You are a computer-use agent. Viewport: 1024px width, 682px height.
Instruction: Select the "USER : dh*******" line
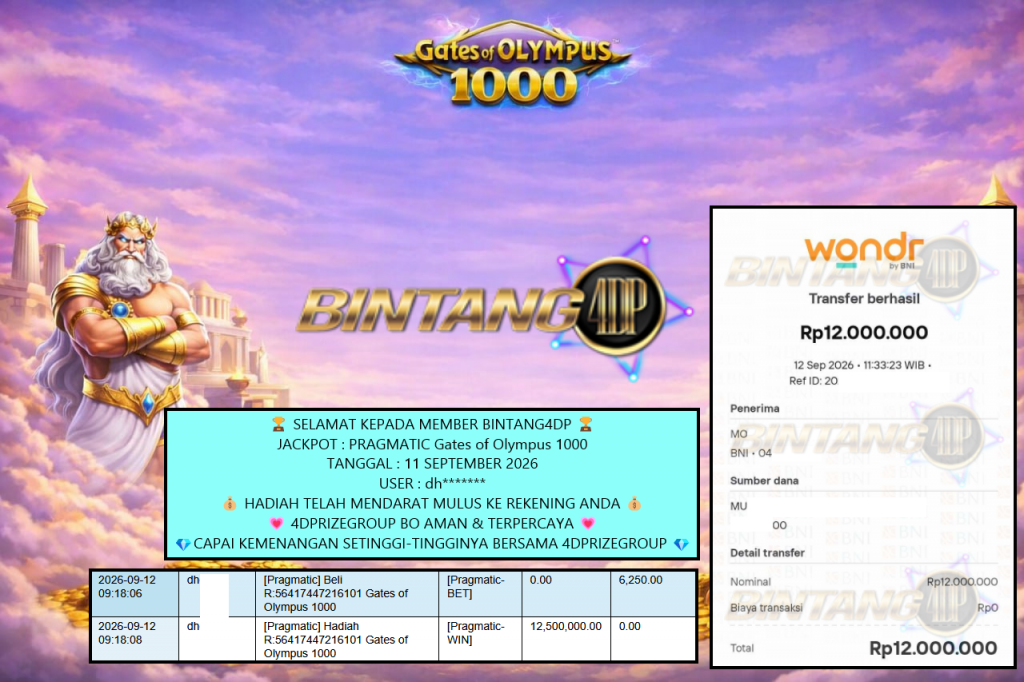[432, 483]
